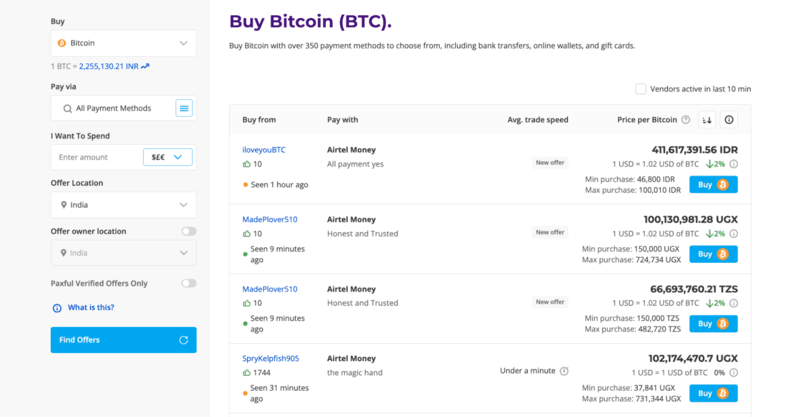Open vendor SpryKelpfish905 profile link
Screen dimensions: 800x417
coord(270,358)
